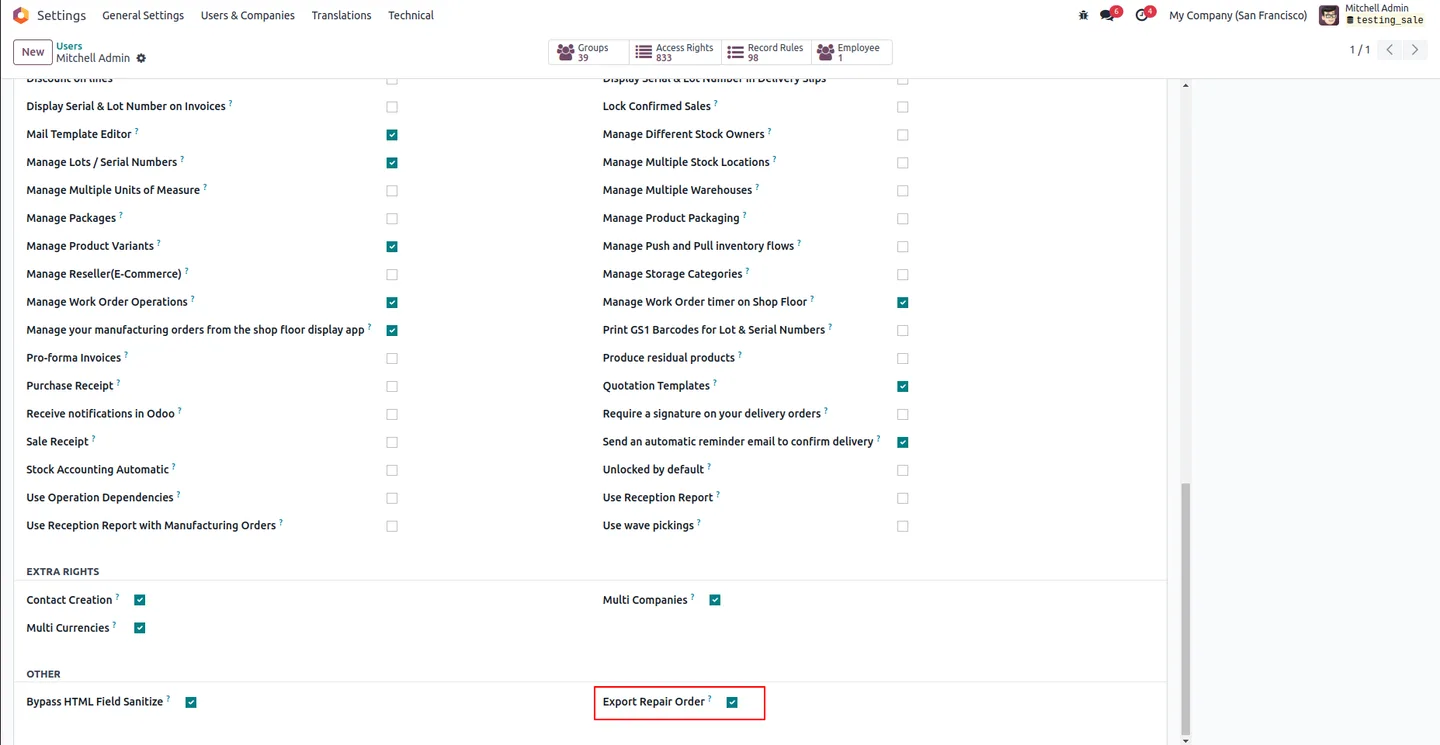Show help tooltip for Manage Packages
Viewport: 1440px width, 745px height.
click(121, 215)
